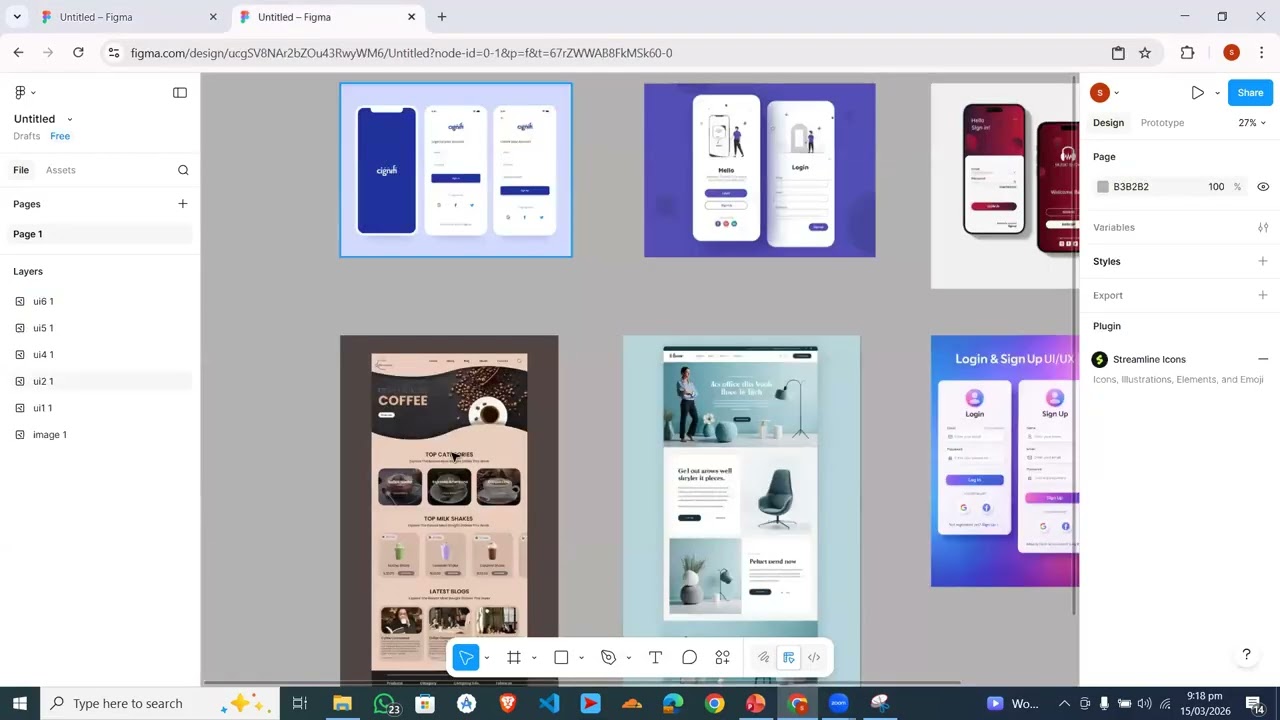Click the page background color swatch
Image resolution: width=1280 pixels, height=720 pixels.
pyautogui.click(x=1103, y=187)
